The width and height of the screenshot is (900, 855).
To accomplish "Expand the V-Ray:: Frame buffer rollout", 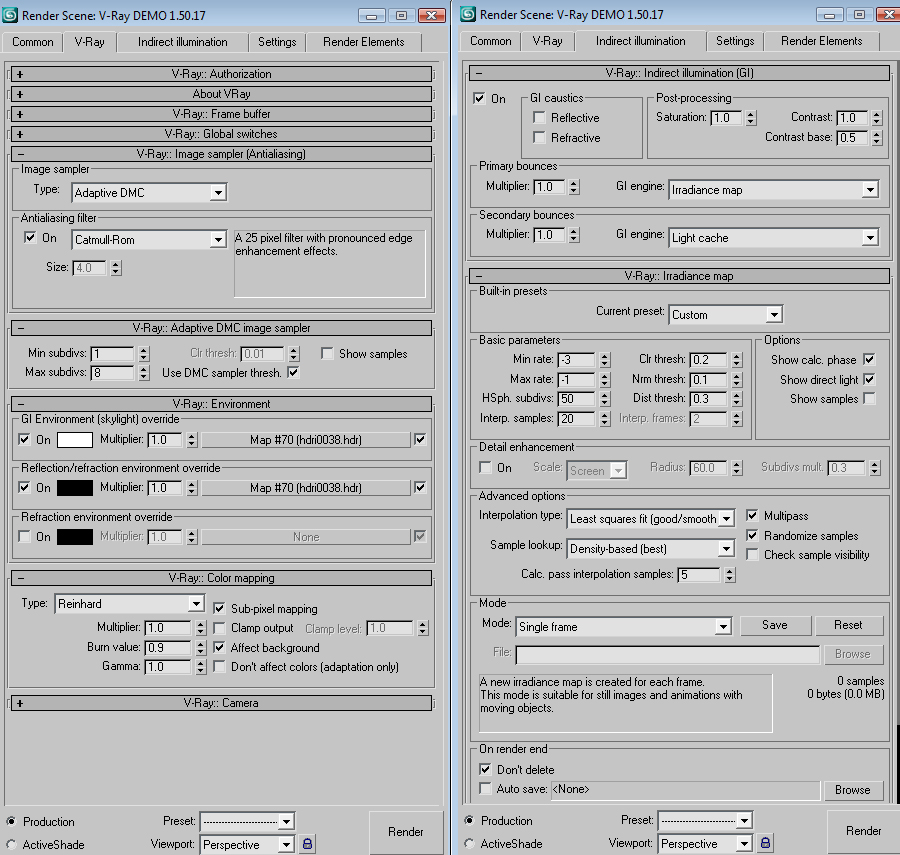I will pyautogui.click(x=222, y=114).
